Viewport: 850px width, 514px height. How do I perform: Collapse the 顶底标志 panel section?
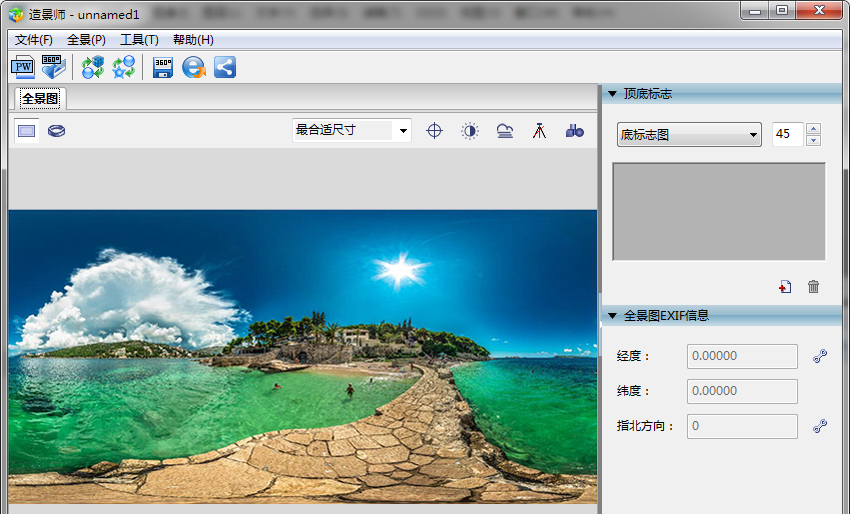pyautogui.click(x=612, y=94)
